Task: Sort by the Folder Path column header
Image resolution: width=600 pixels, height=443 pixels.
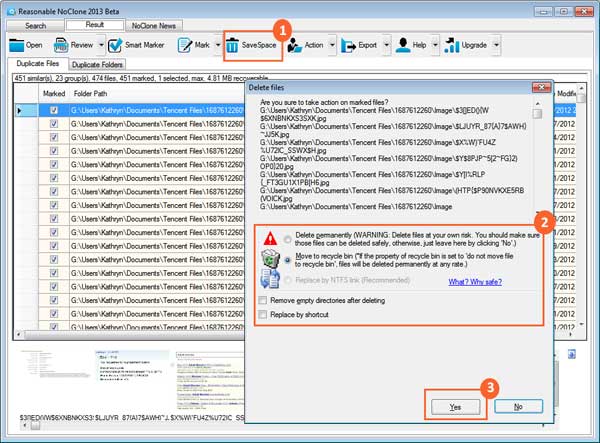Action: (90, 93)
